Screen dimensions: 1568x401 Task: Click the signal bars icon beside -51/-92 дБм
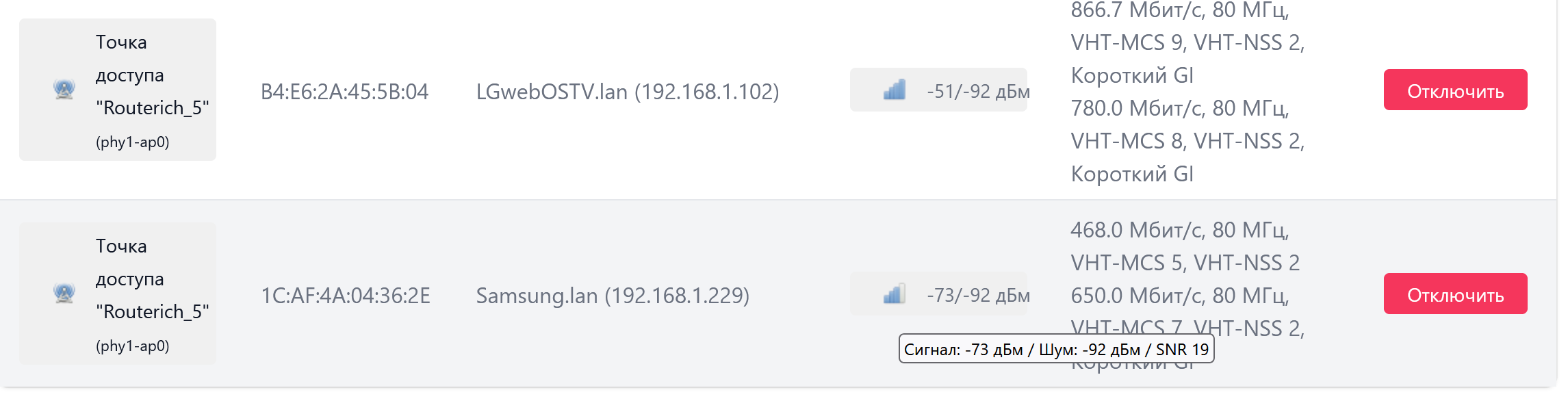pyautogui.click(x=895, y=90)
